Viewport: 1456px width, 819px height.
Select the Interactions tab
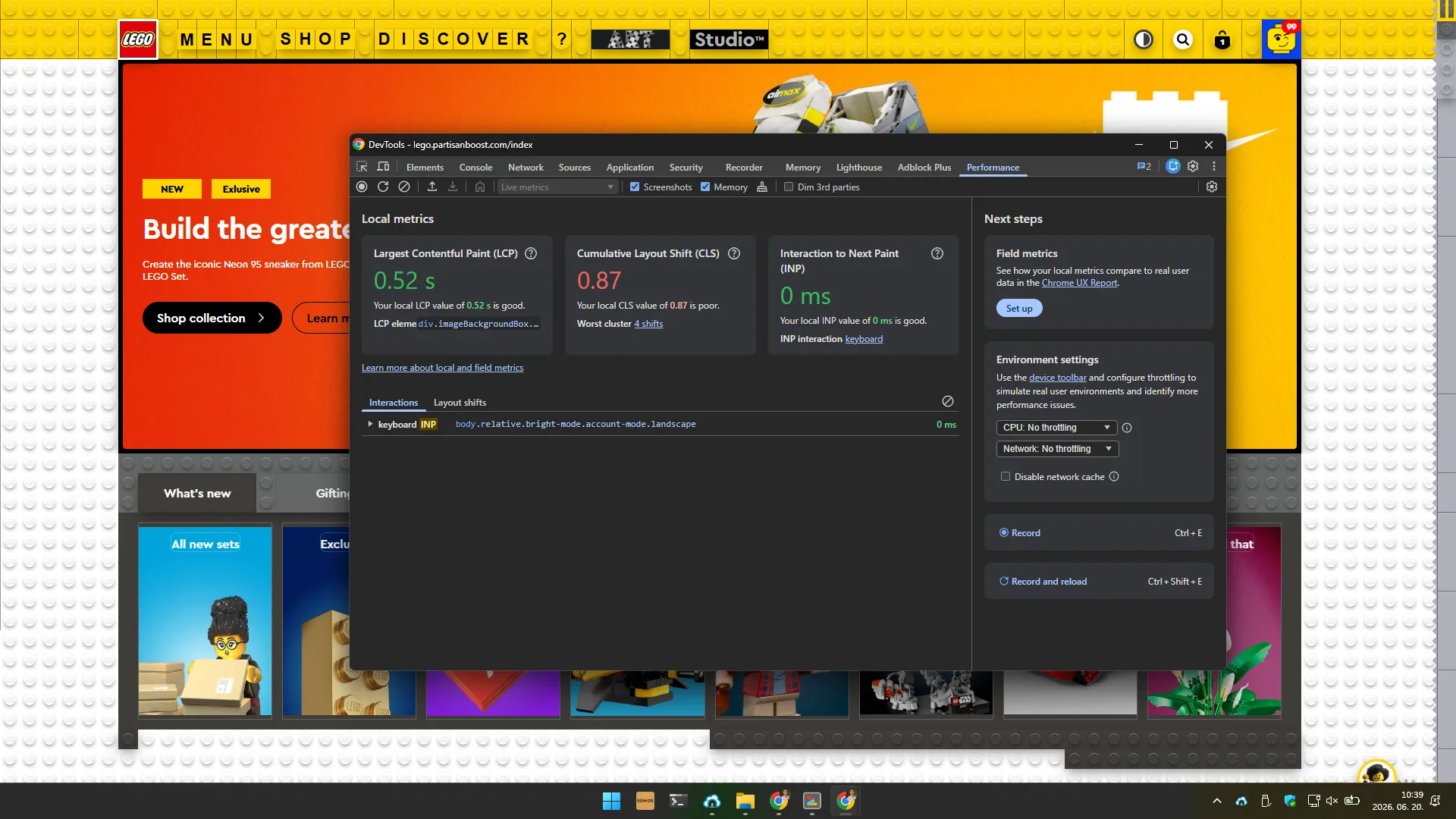coord(394,403)
